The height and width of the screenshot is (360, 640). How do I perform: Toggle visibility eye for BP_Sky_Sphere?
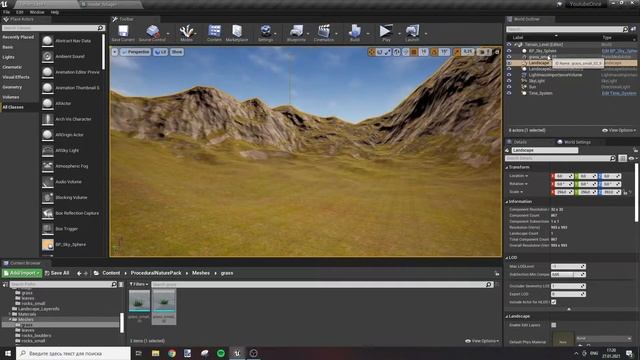point(509,51)
